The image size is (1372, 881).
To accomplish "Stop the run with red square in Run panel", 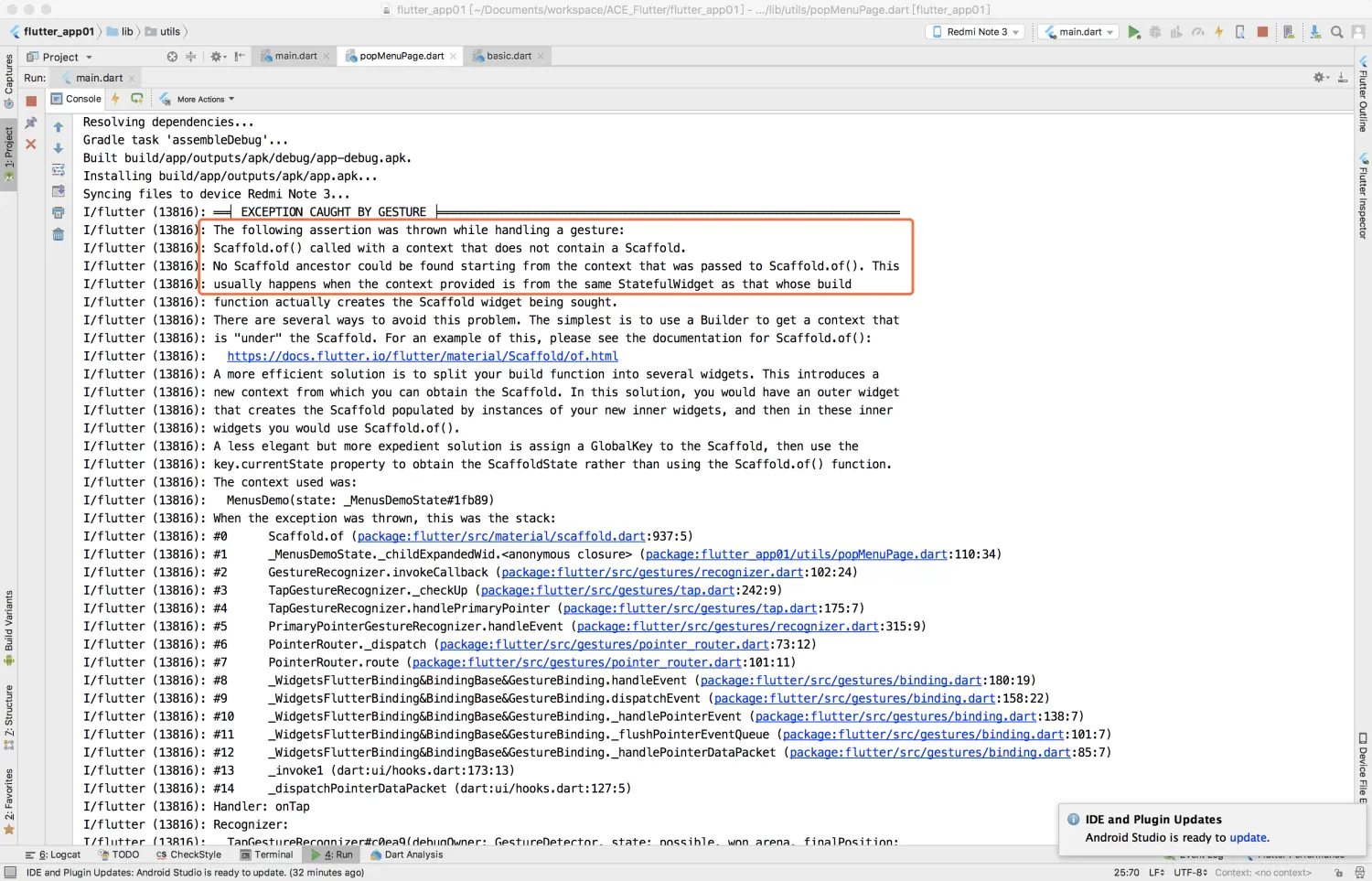I will pyautogui.click(x=31, y=102).
